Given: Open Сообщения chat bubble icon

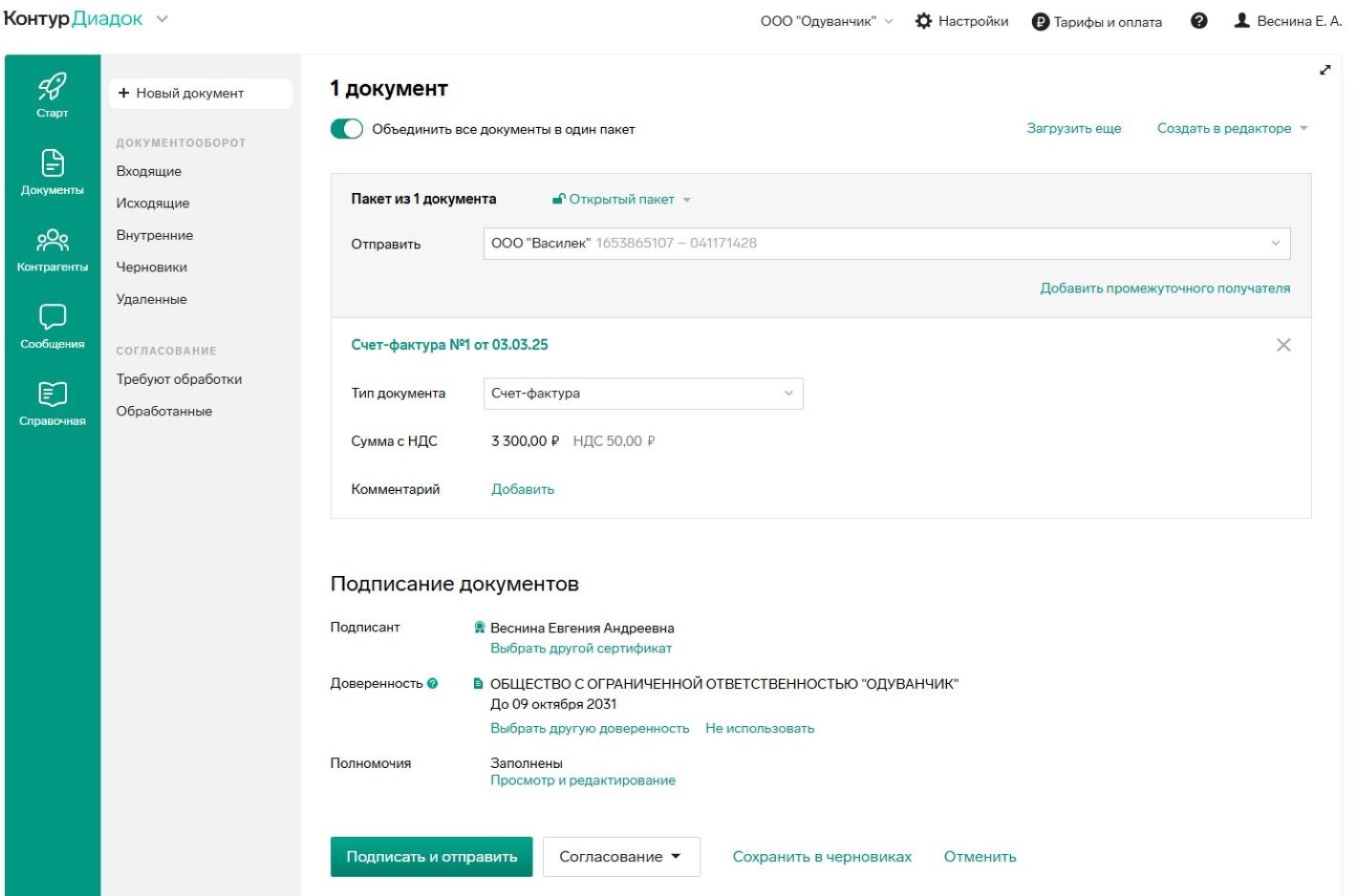Looking at the screenshot, I should (x=52, y=326).
